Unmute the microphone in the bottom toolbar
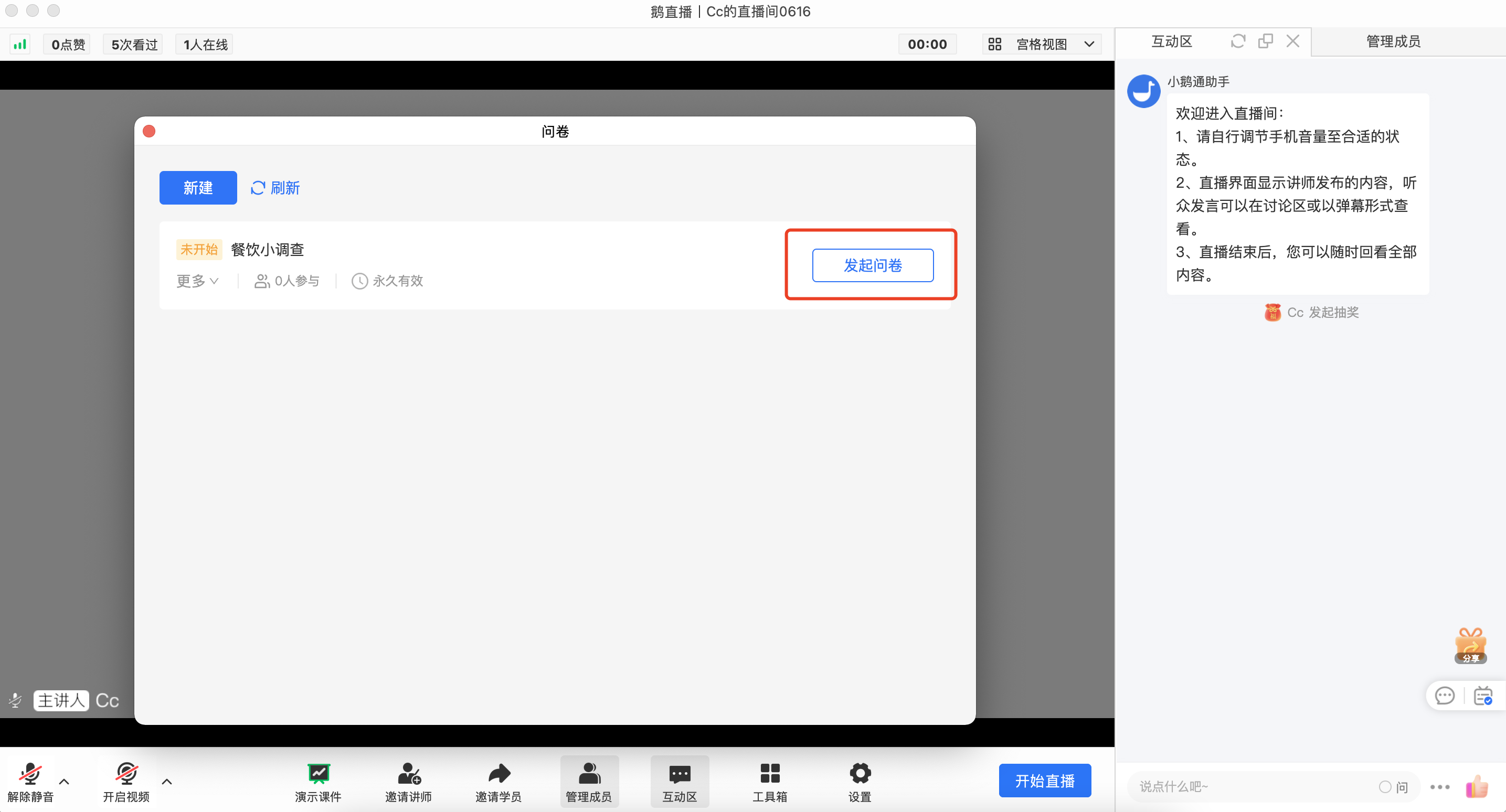This screenshot has height=812, width=1506. (x=30, y=782)
